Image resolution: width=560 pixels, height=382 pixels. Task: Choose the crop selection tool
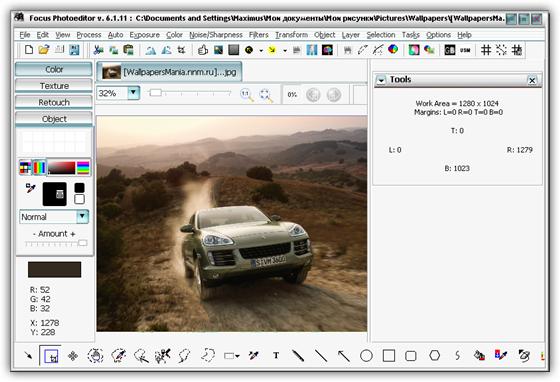(51, 356)
